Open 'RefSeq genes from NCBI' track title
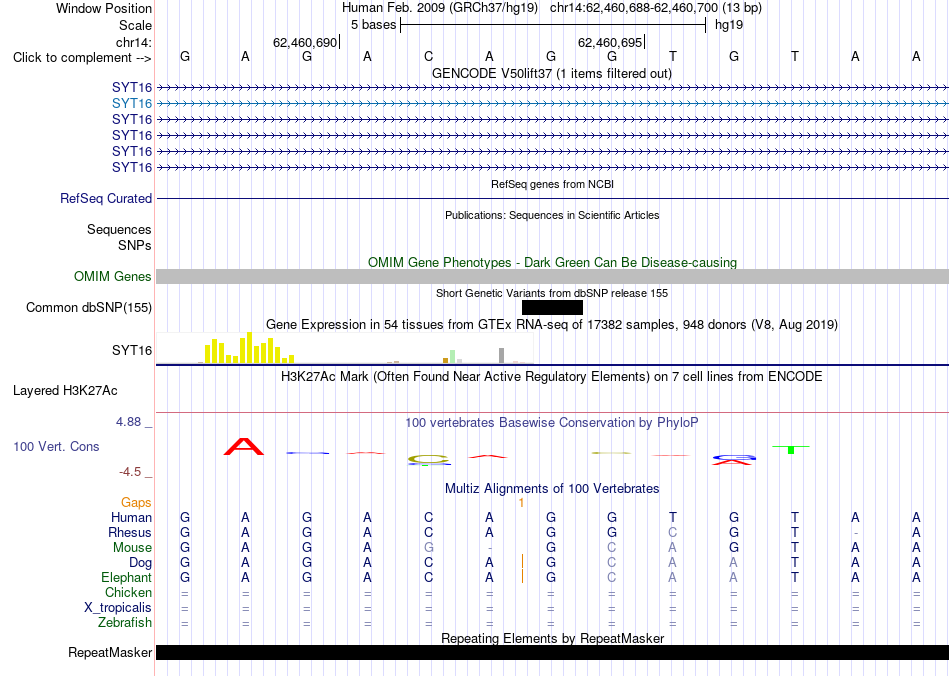 click(552, 184)
